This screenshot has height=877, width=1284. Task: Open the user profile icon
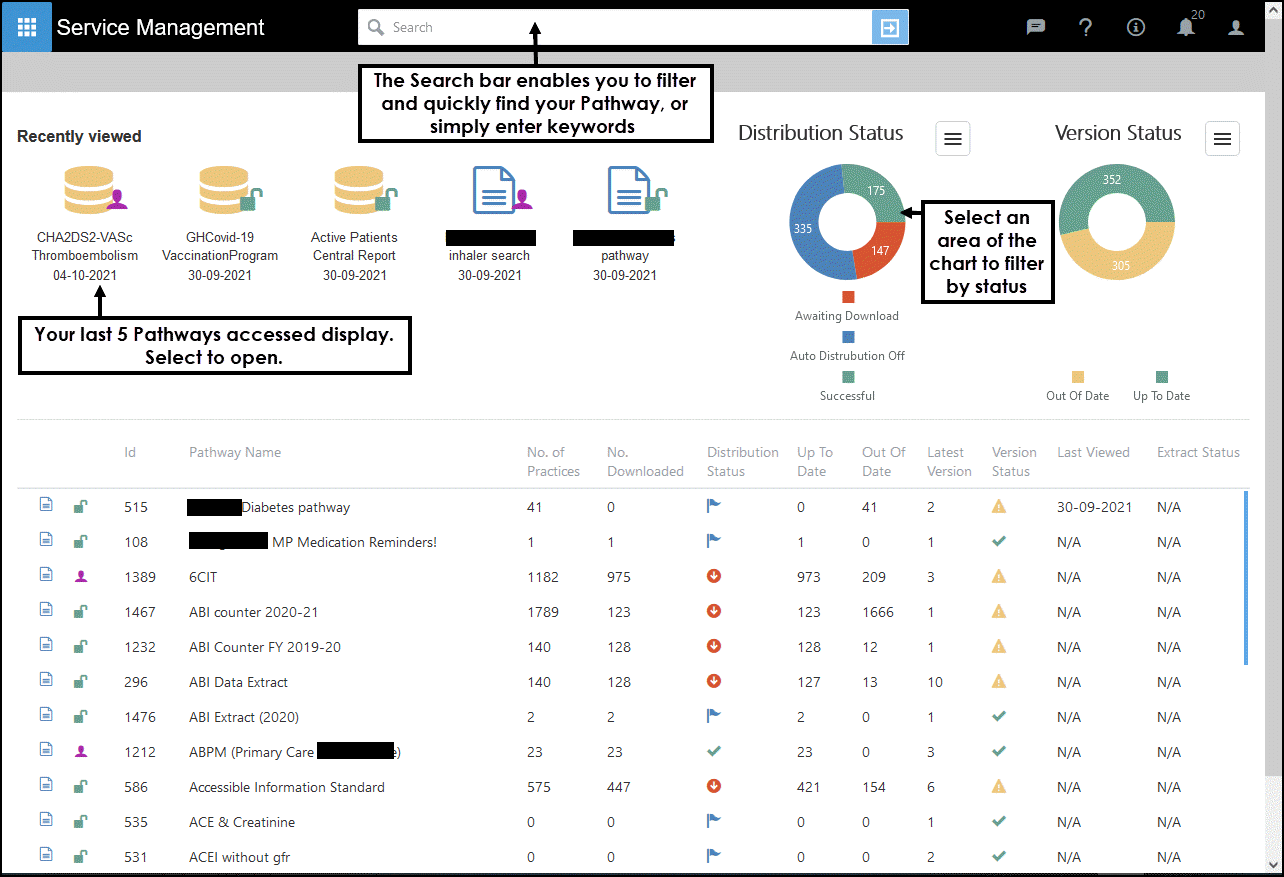click(x=1236, y=28)
